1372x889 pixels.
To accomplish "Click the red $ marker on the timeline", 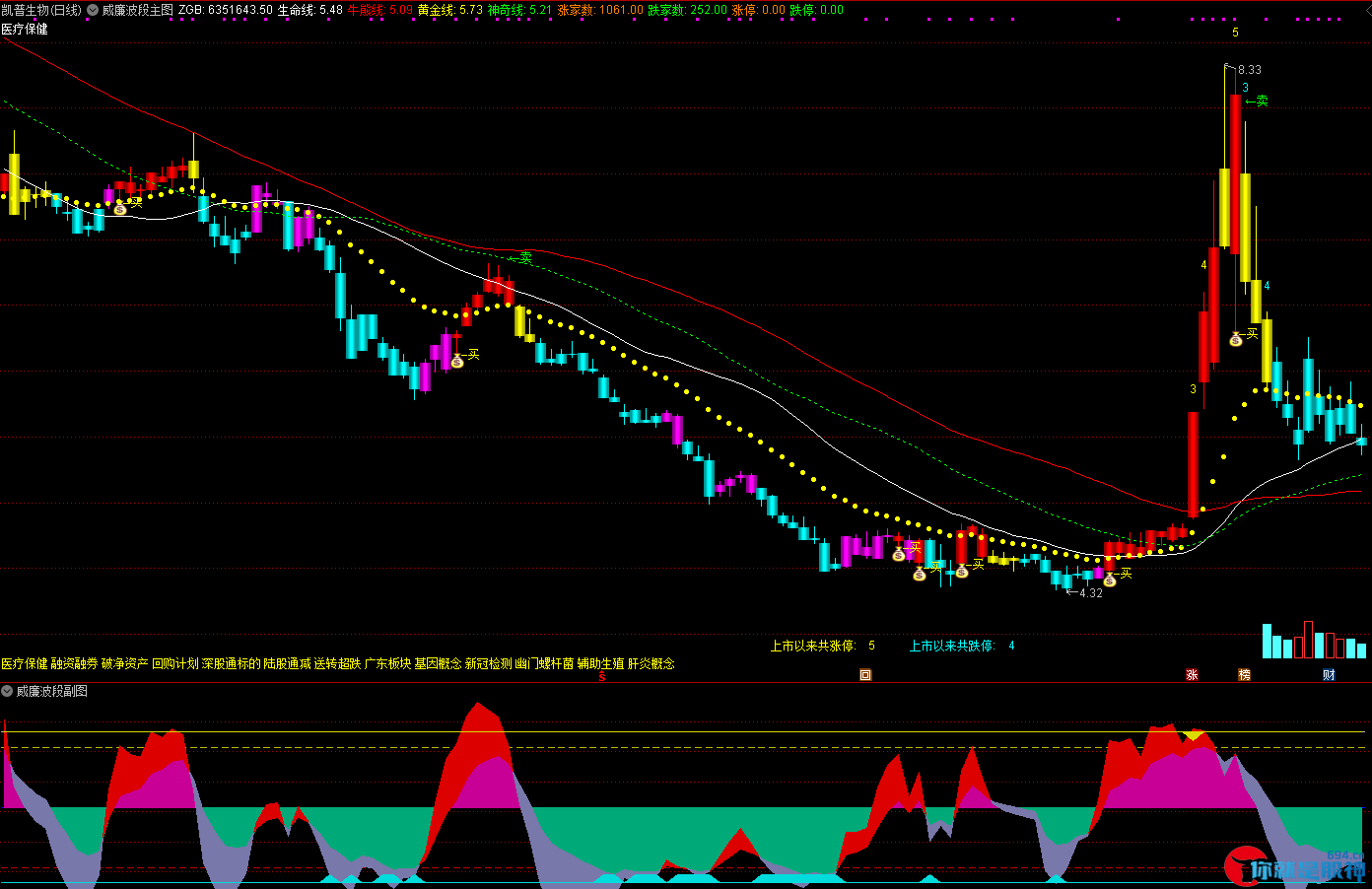I will [x=601, y=676].
